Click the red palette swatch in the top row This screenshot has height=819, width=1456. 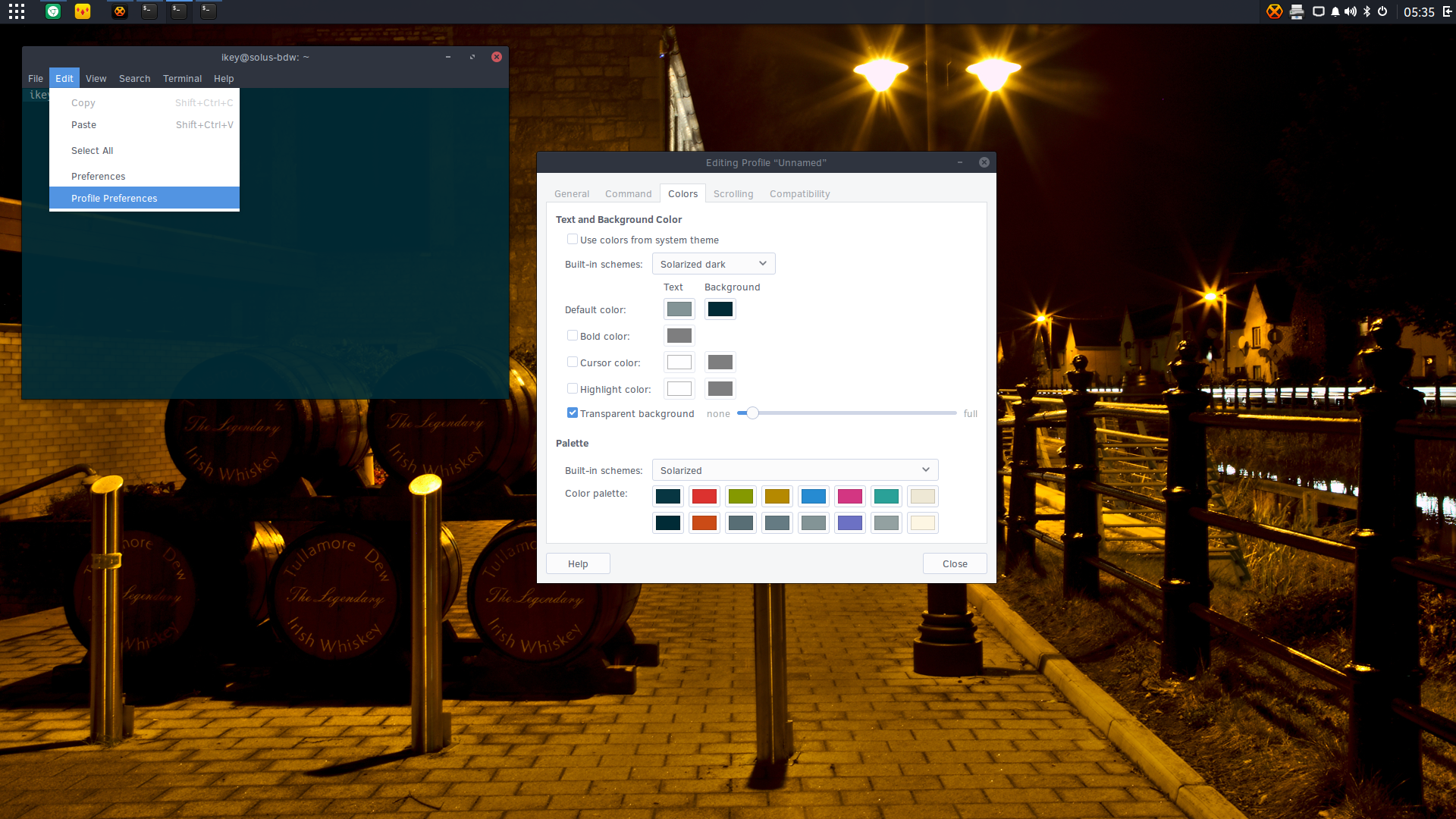point(704,497)
